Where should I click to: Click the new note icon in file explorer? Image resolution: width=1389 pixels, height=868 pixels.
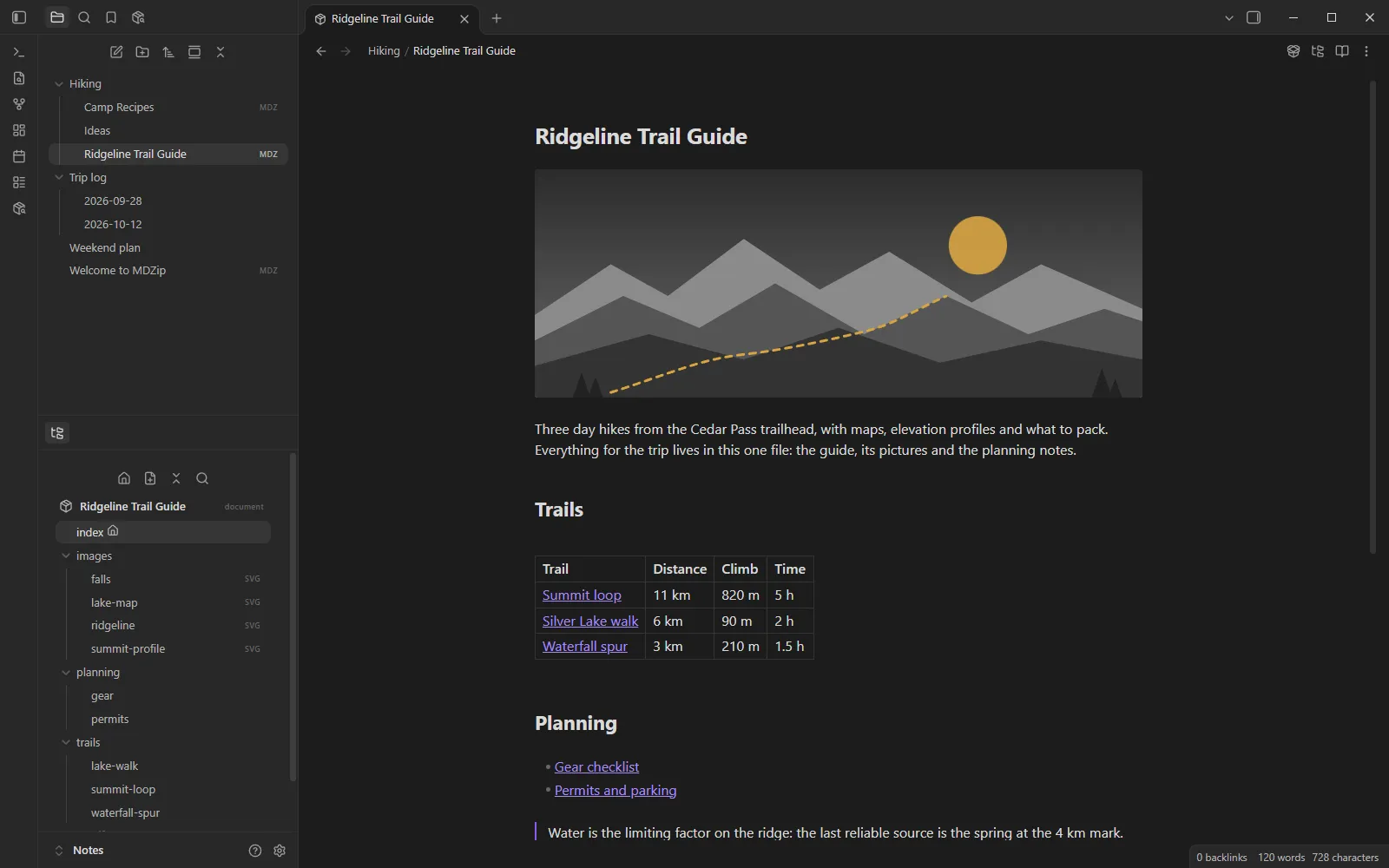116,52
